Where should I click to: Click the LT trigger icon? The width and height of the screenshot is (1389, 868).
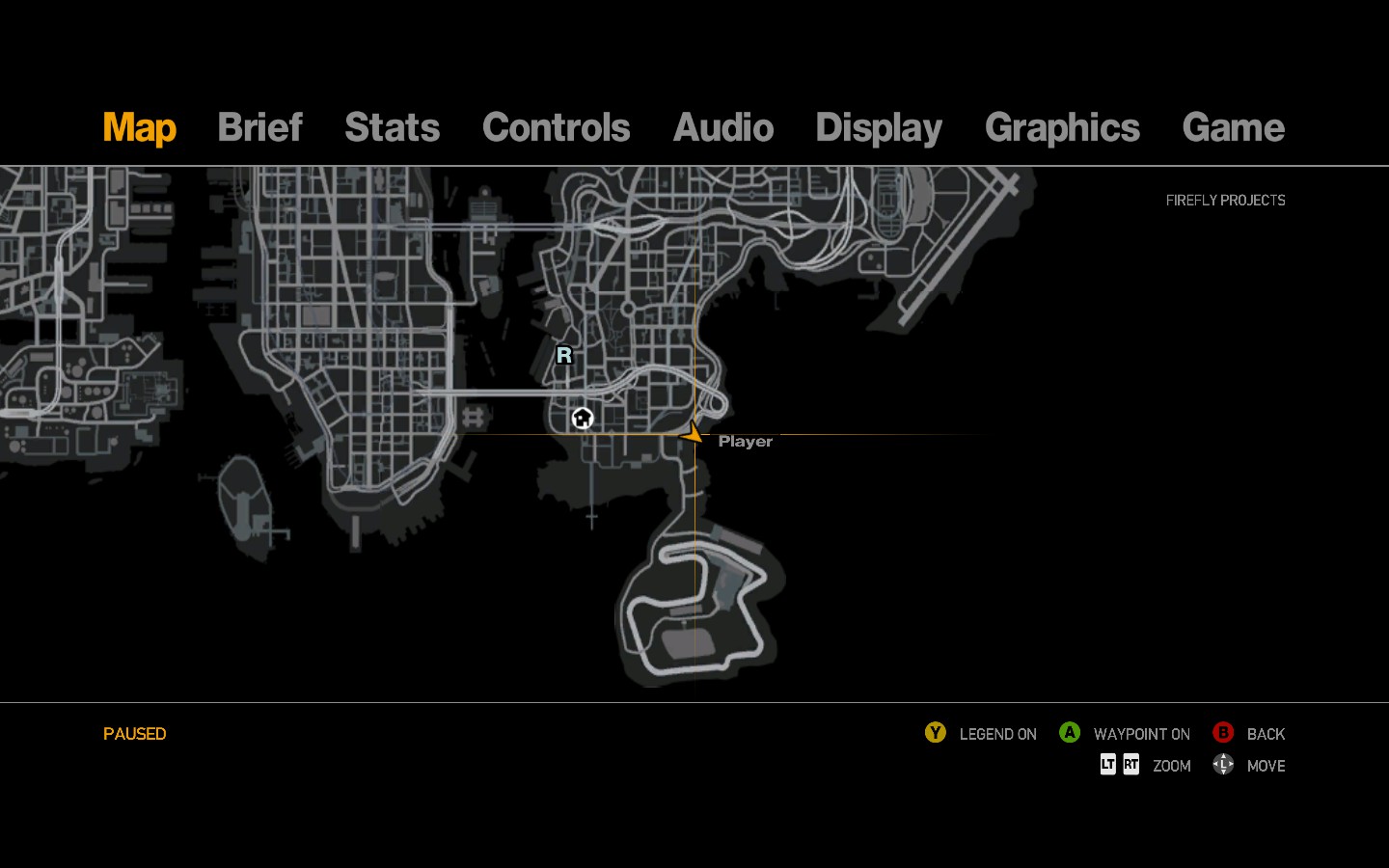click(x=1108, y=765)
